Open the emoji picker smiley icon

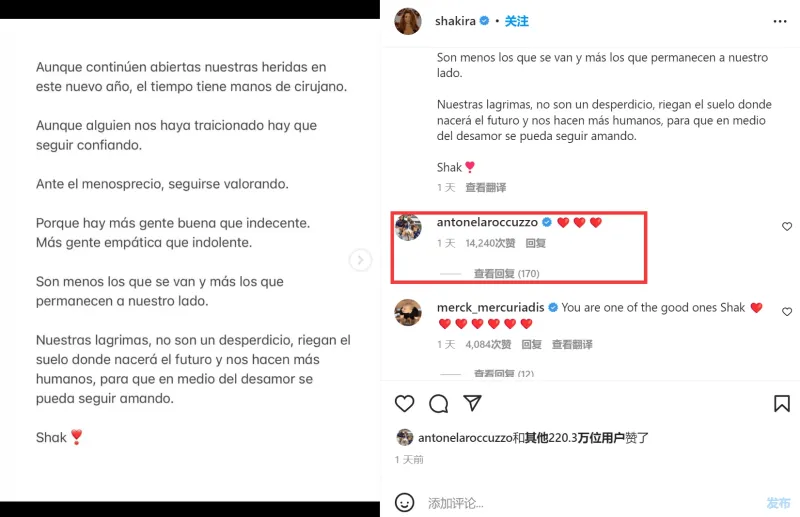pyautogui.click(x=405, y=503)
